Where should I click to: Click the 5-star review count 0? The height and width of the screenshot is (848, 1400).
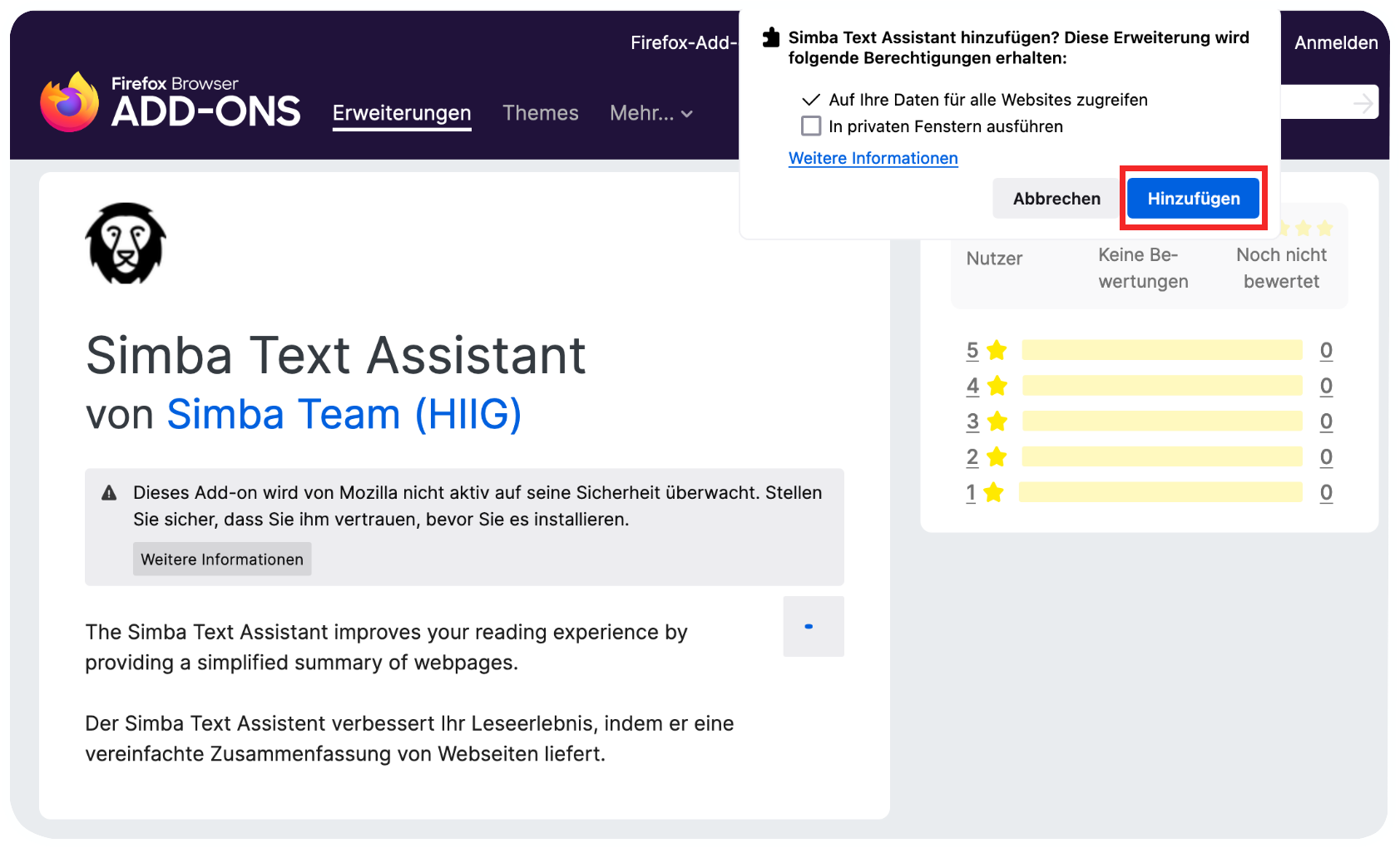click(1326, 350)
